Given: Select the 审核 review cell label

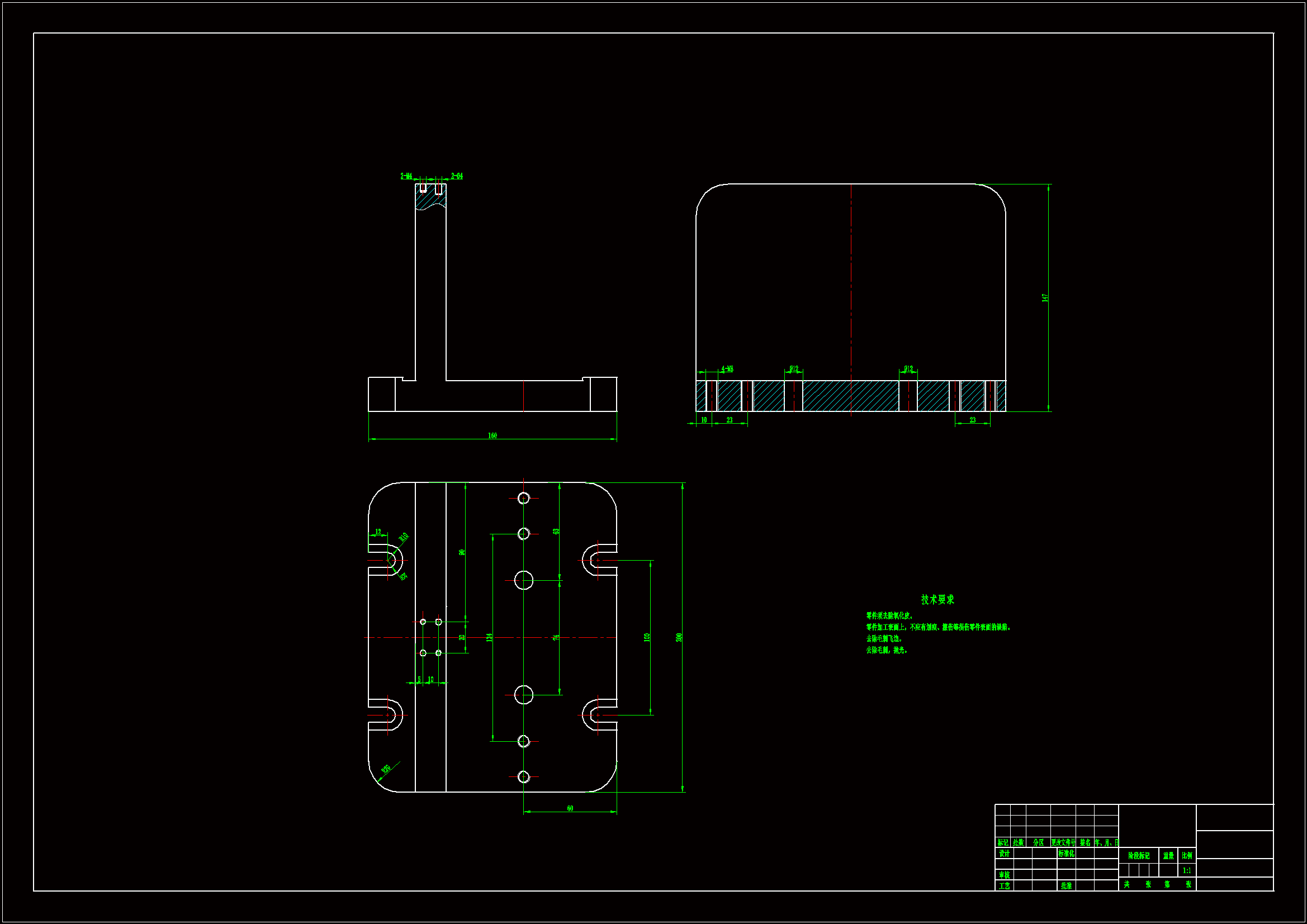Looking at the screenshot, I should click(1004, 875).
